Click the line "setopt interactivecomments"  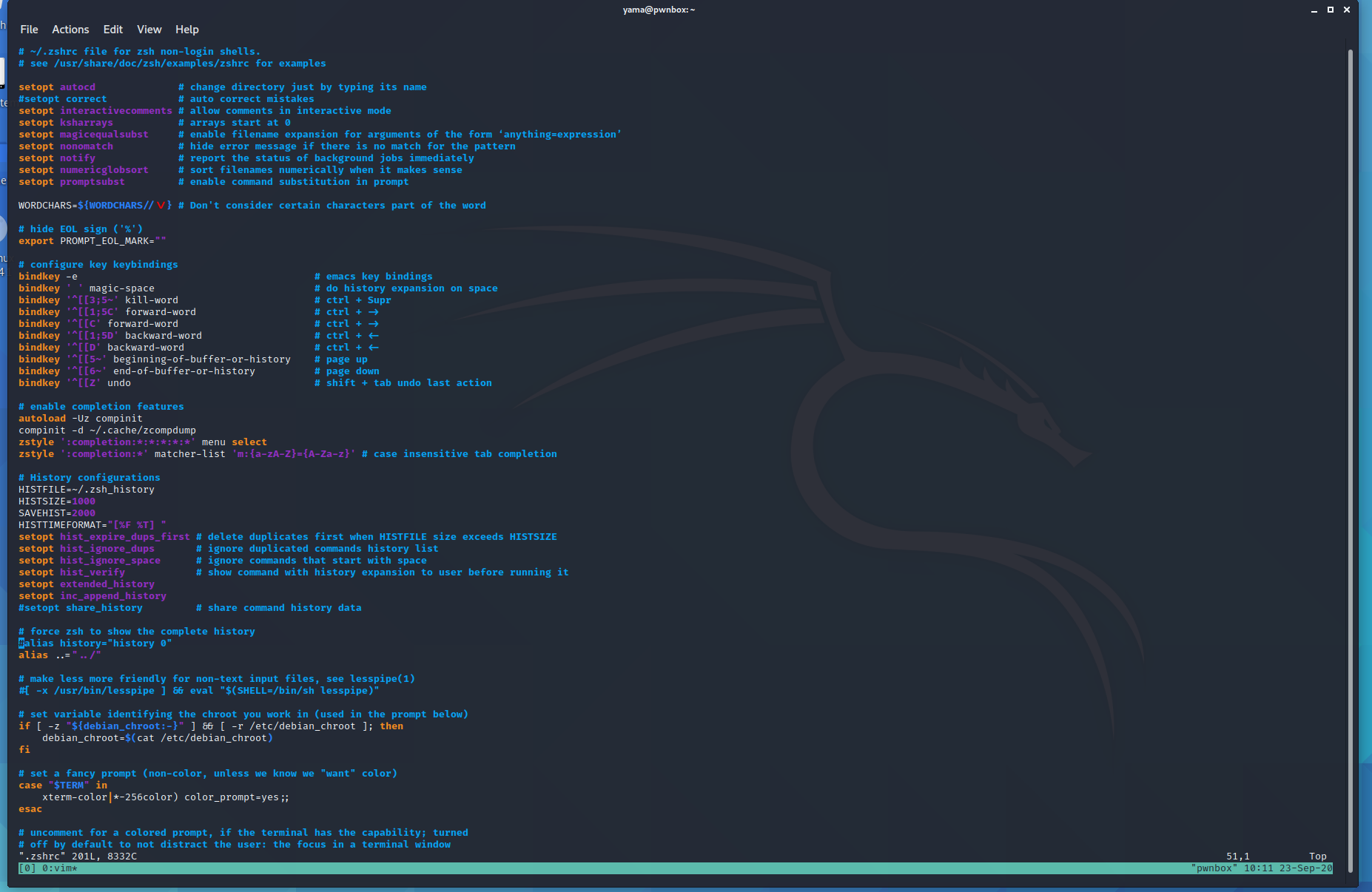(x=205, y=111)
